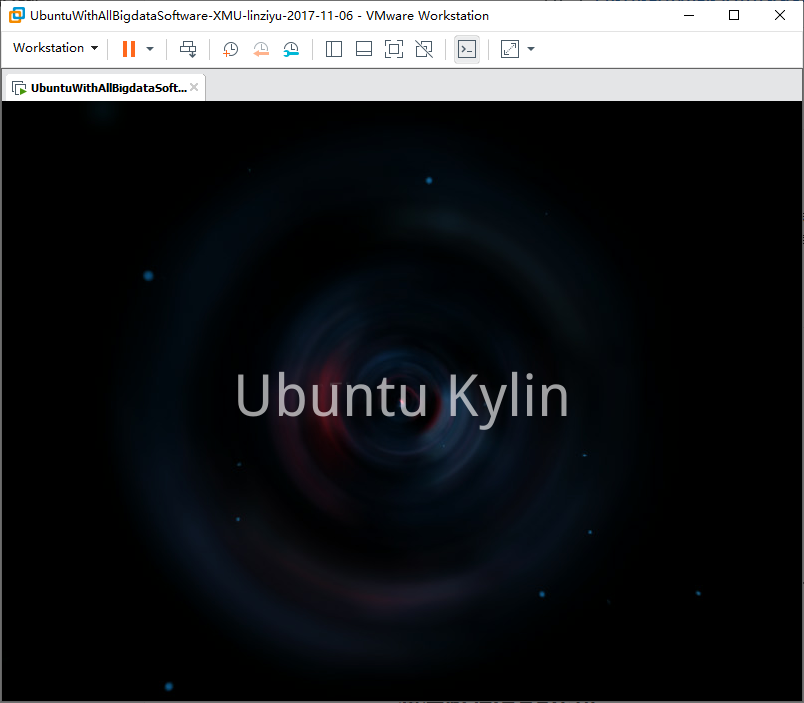
Task: Toggle the library sidebar panel
Action: [x=334, y=49]
